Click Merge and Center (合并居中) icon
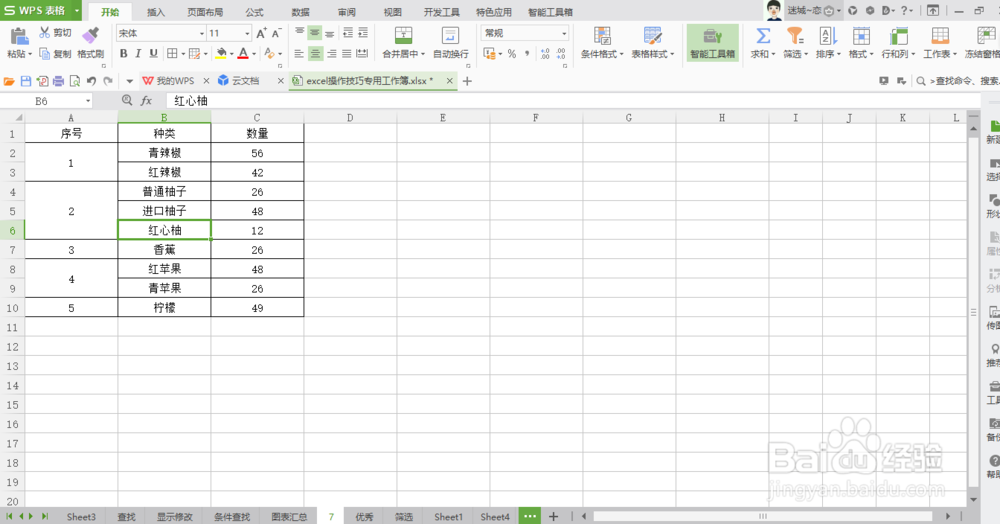 click(403, 36)
